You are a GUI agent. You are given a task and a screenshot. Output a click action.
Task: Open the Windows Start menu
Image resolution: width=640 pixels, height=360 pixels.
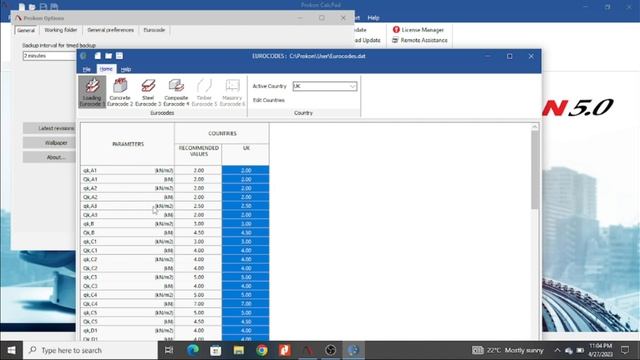click(11, 350)
